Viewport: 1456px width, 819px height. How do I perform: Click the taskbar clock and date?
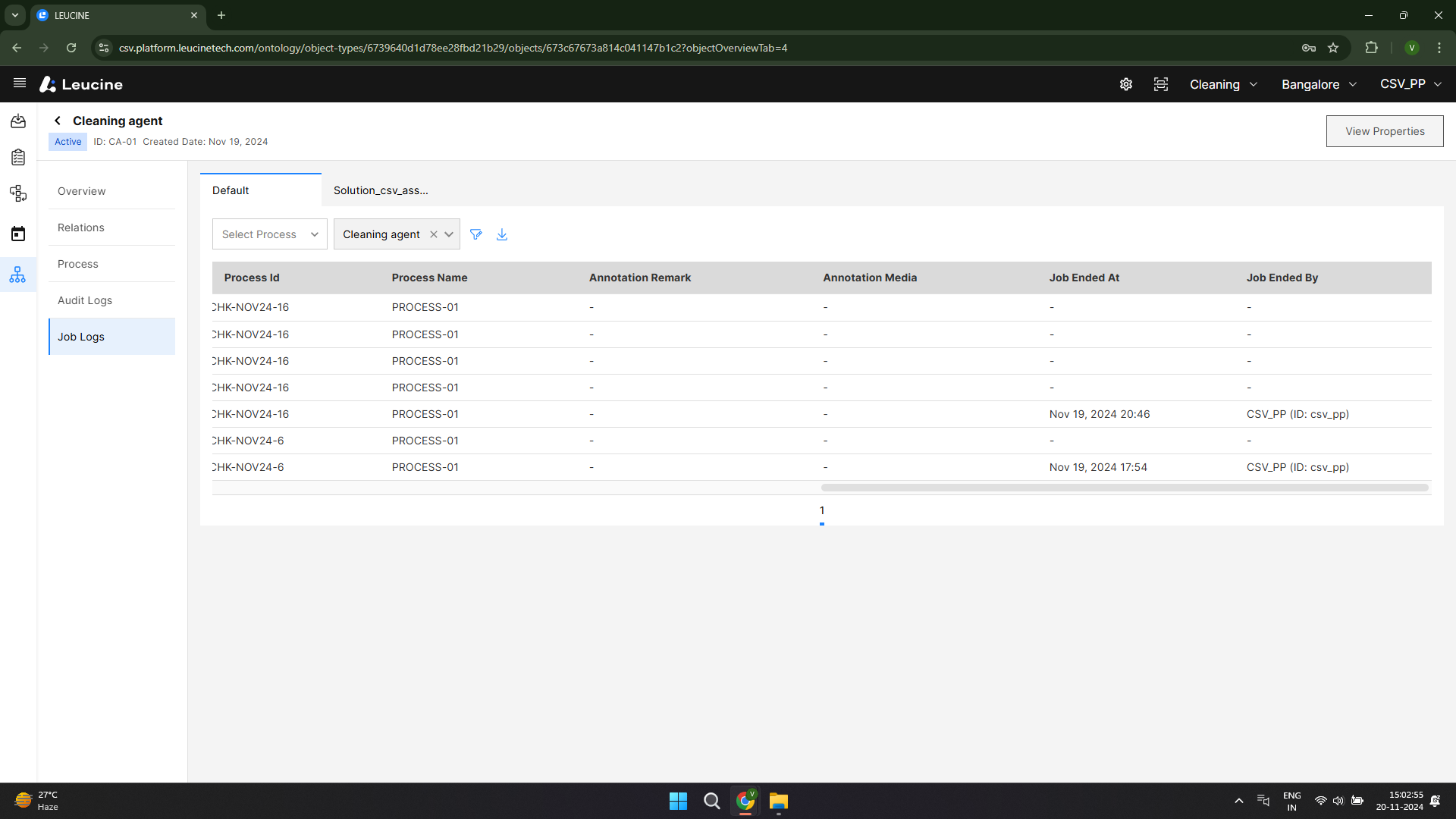(1400, 801)
